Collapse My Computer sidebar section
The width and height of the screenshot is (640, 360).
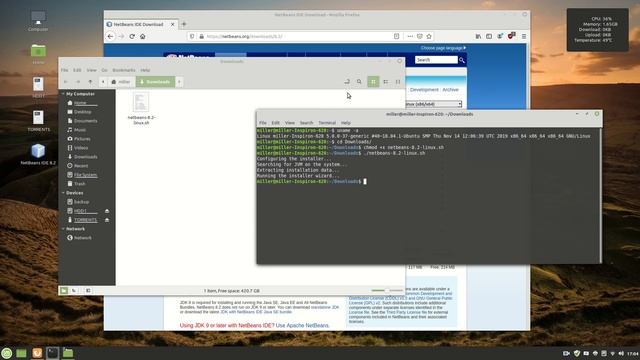(63, 94)
